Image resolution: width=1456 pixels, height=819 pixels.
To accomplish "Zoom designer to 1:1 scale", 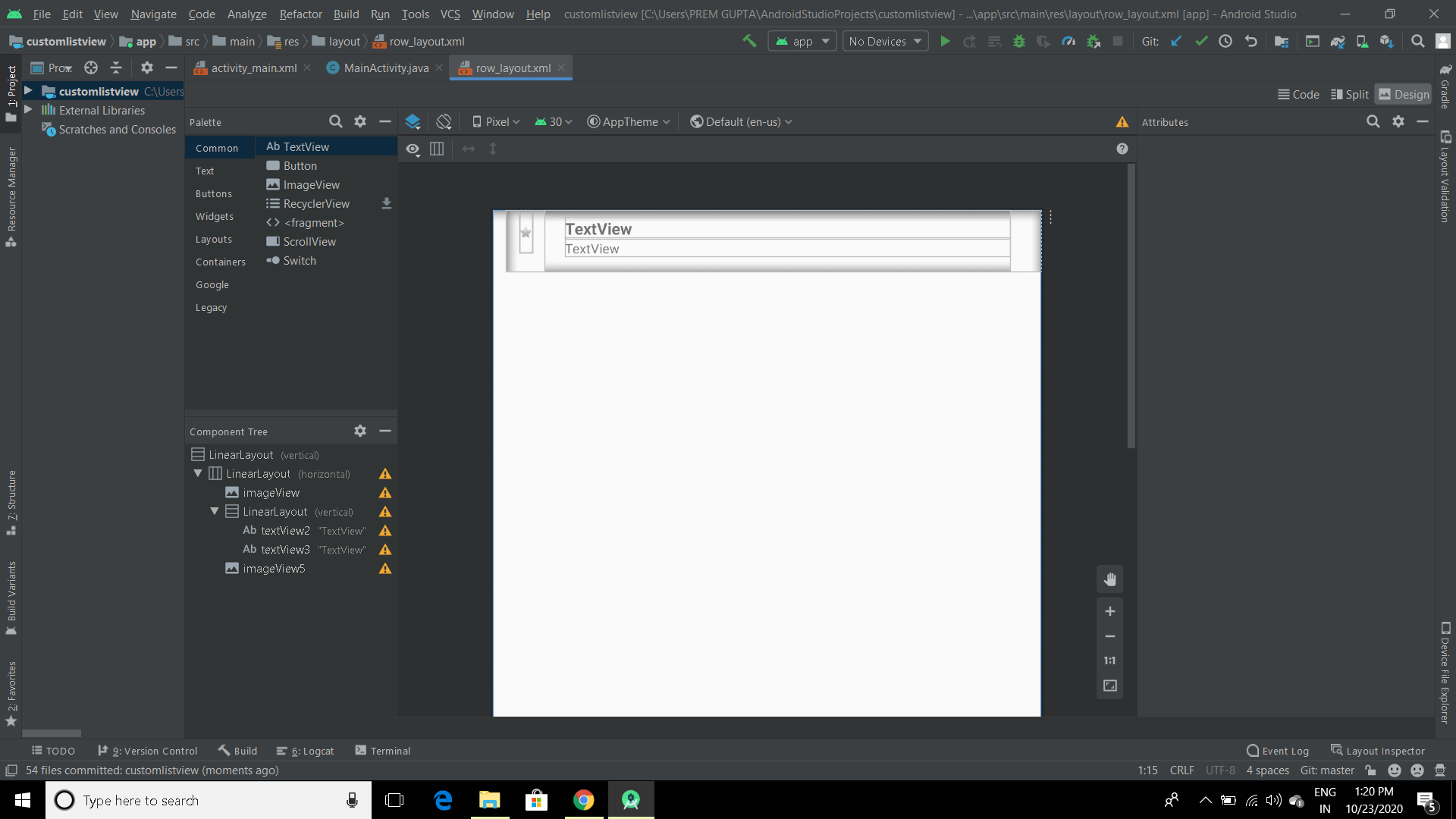I will [x=1109, y=661].
